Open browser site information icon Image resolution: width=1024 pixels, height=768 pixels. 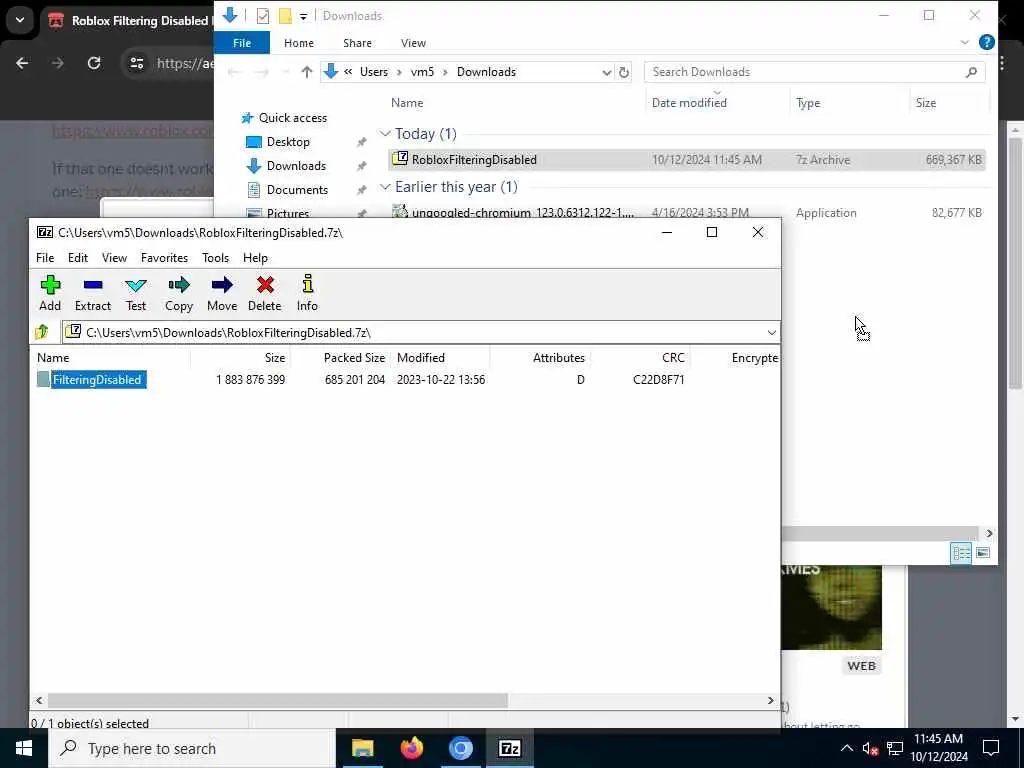click(x=137, y=63)
